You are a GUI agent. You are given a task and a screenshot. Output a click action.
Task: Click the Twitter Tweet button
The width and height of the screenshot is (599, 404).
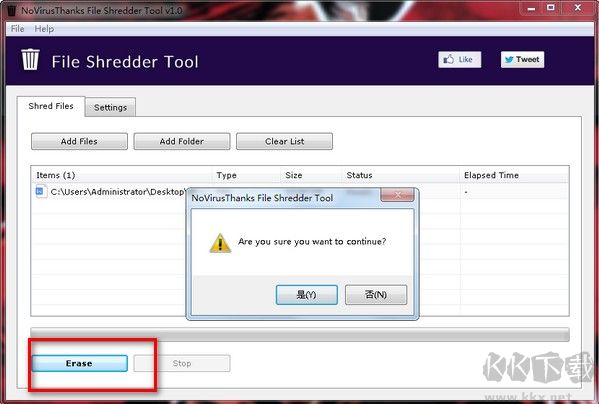522,60
